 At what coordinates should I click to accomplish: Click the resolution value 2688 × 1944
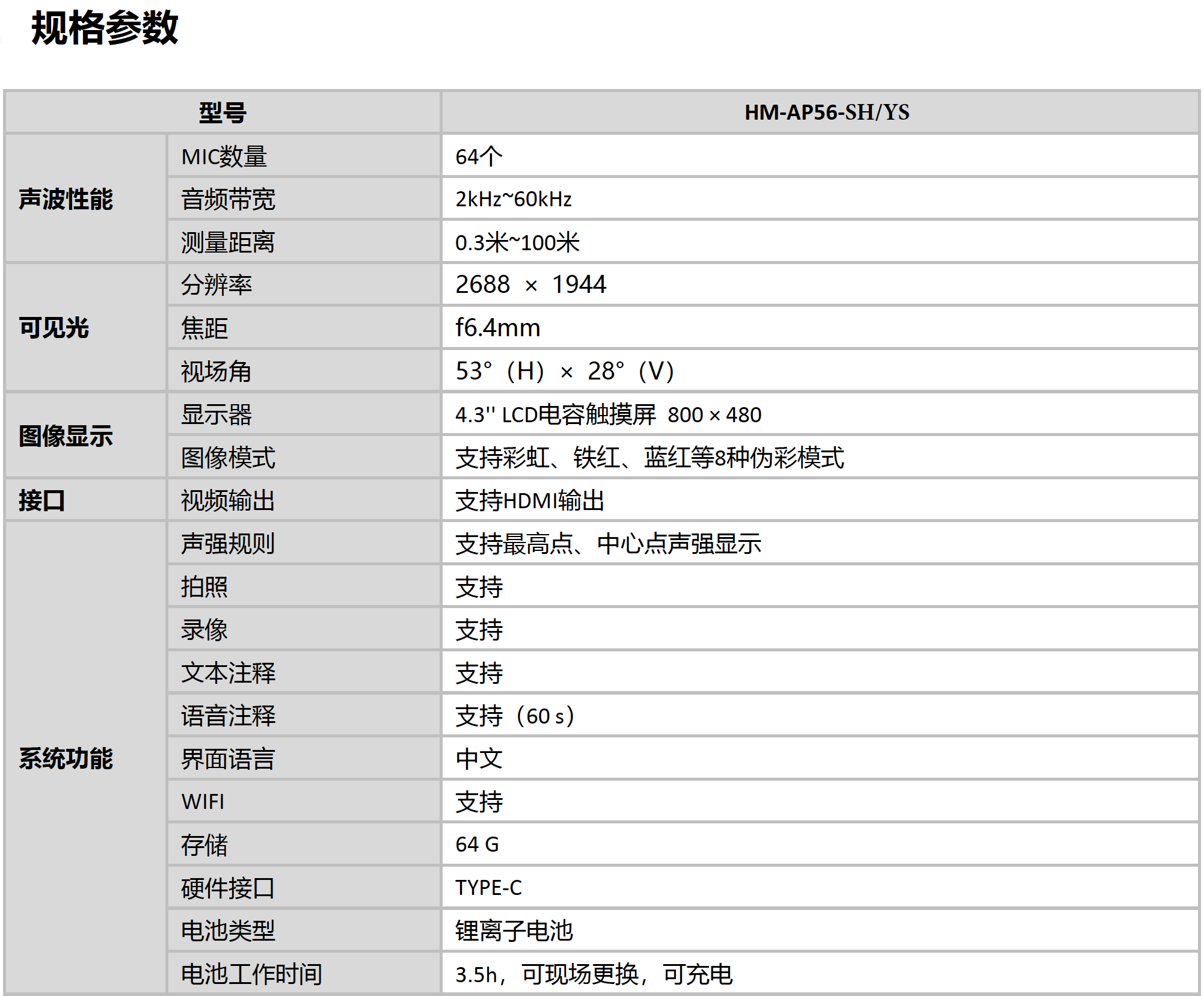tap(532, 285)
